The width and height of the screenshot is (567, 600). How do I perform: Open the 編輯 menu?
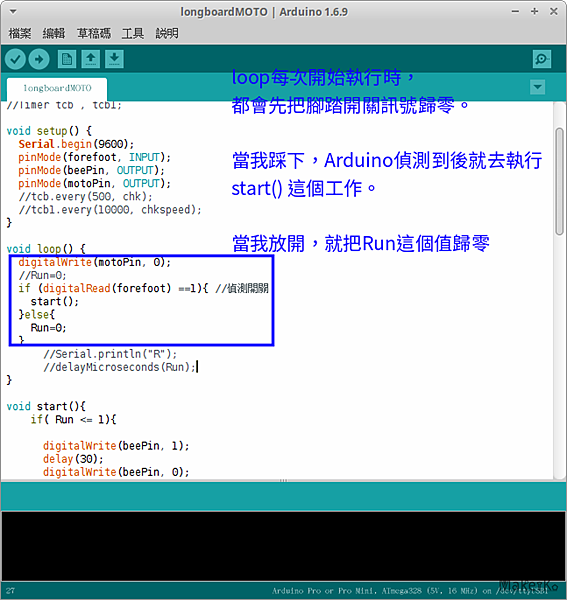point(54,33)
